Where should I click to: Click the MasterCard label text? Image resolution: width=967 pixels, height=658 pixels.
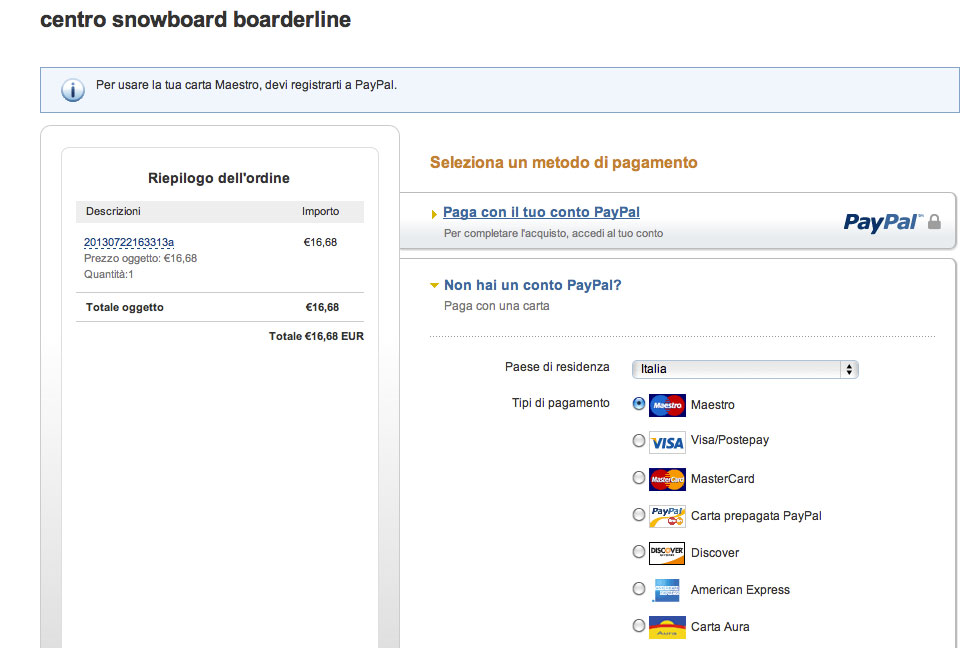pyautogui.click(x=722, y=479)
